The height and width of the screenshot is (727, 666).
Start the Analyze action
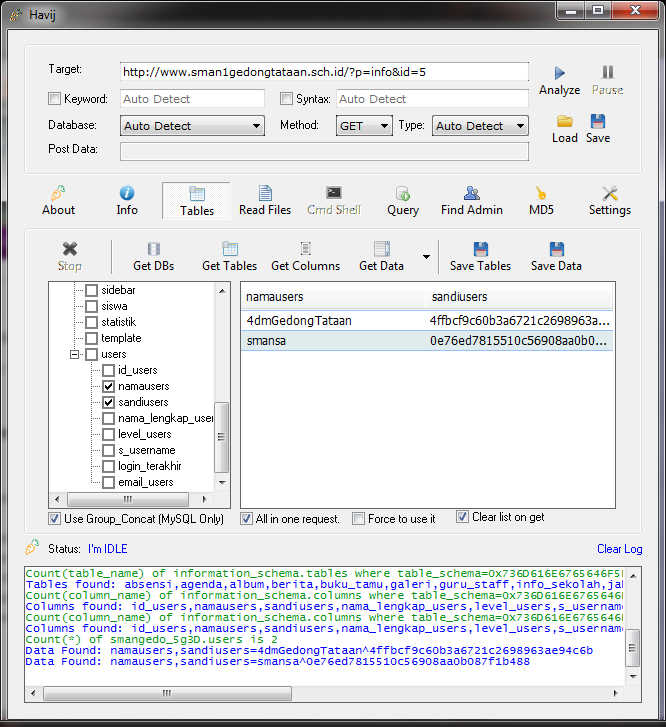559,81
